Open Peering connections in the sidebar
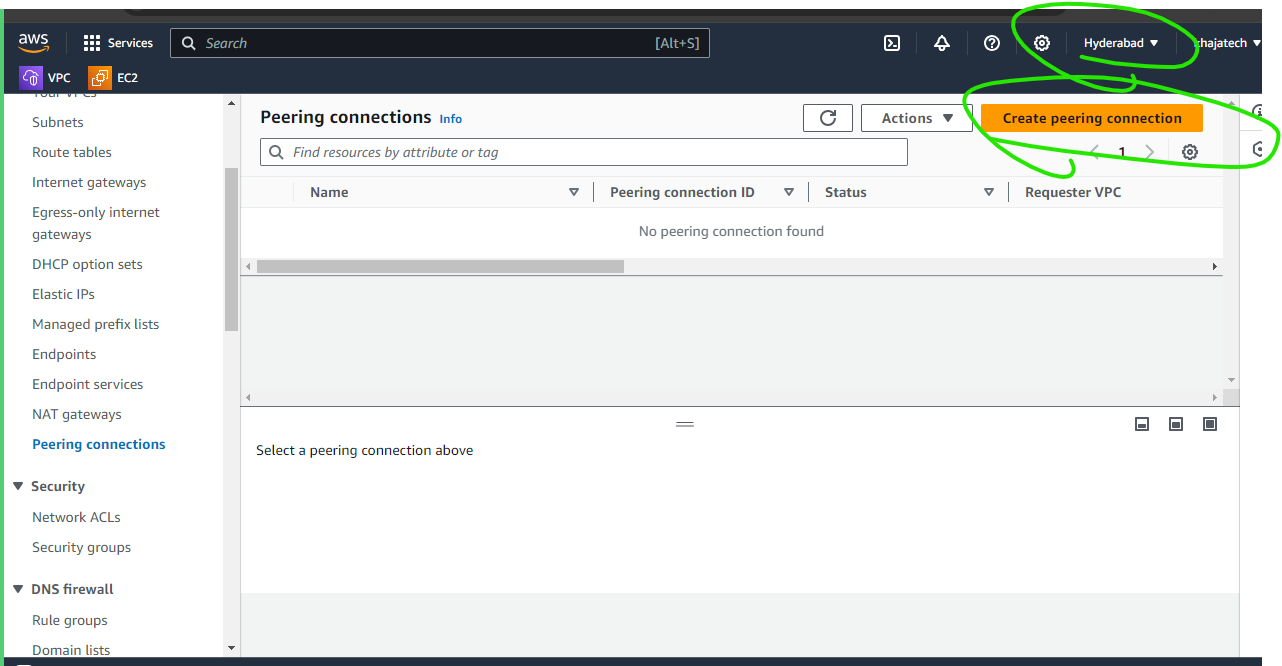This screenshot has width=1282, height=666. [x=99, y=444]
